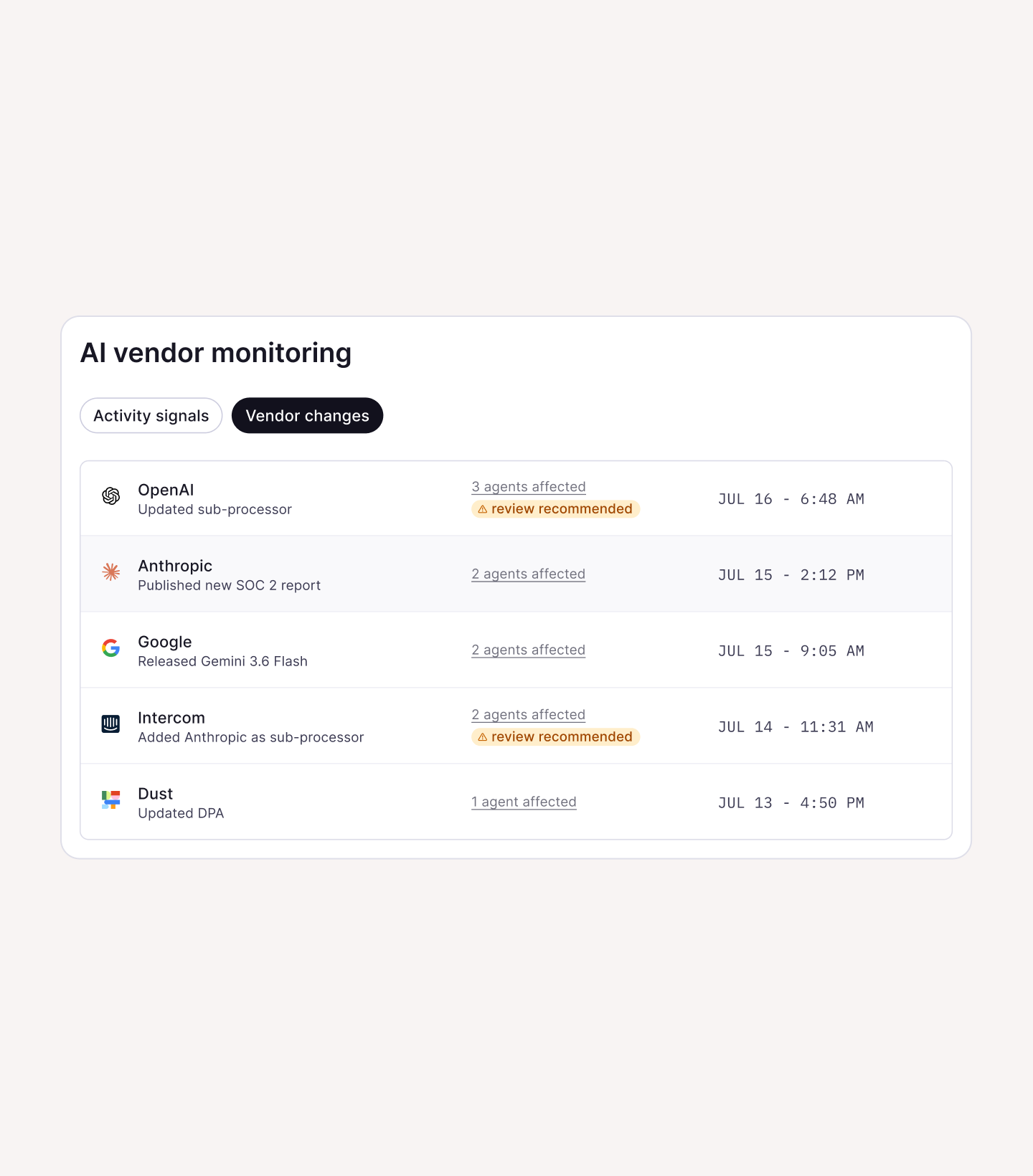Select the Dust vendor name
The image size is (1033, 1176).
tap(156, 794)
